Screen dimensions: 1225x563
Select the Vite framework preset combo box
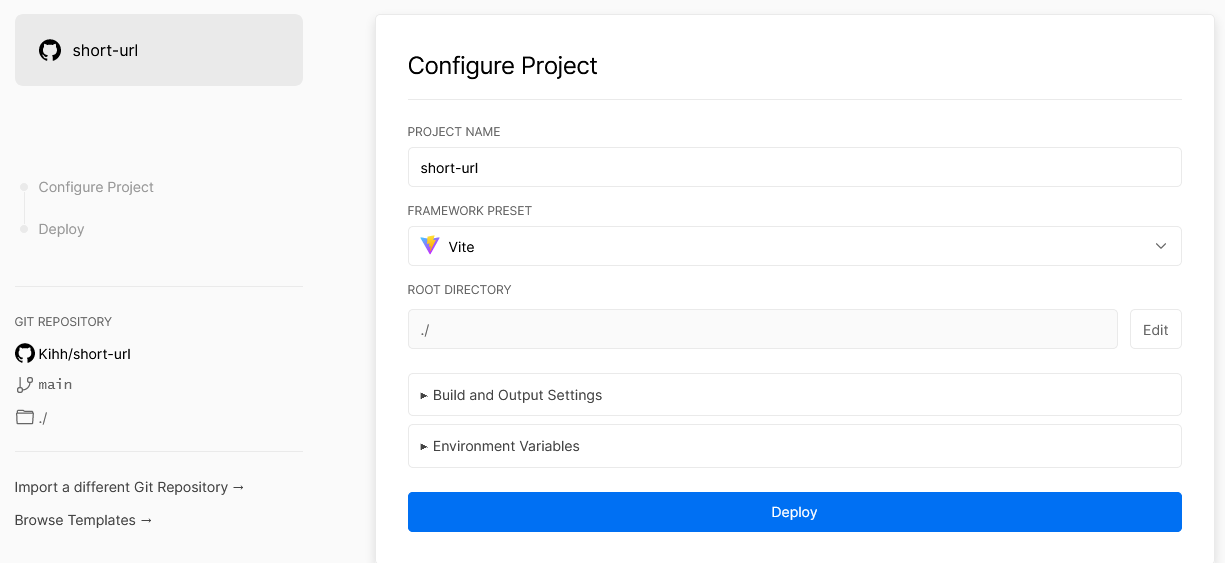click(x=795, y=246)
